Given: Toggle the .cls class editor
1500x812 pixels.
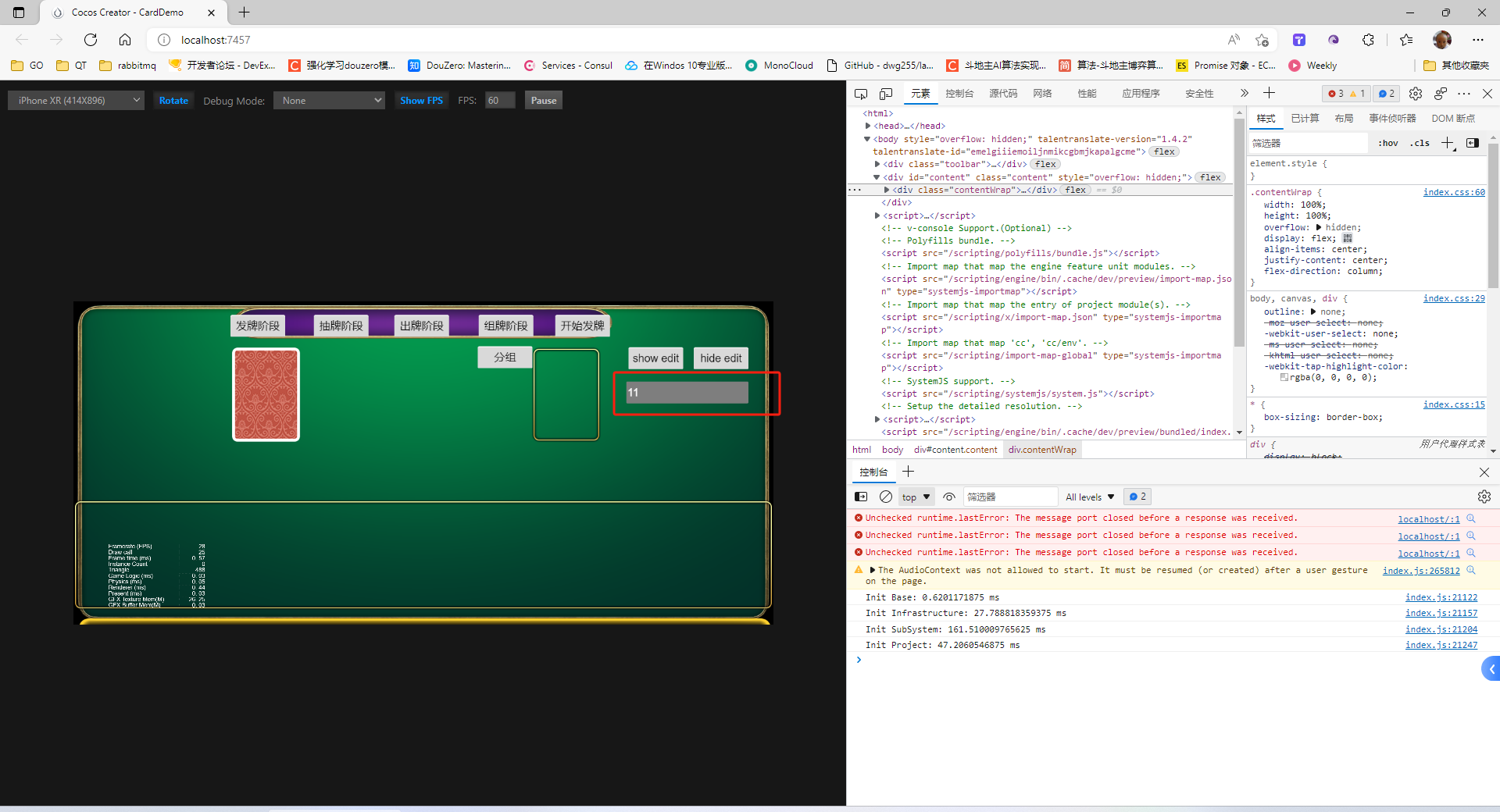Looking at the screenshot, I should [1420, 143].
